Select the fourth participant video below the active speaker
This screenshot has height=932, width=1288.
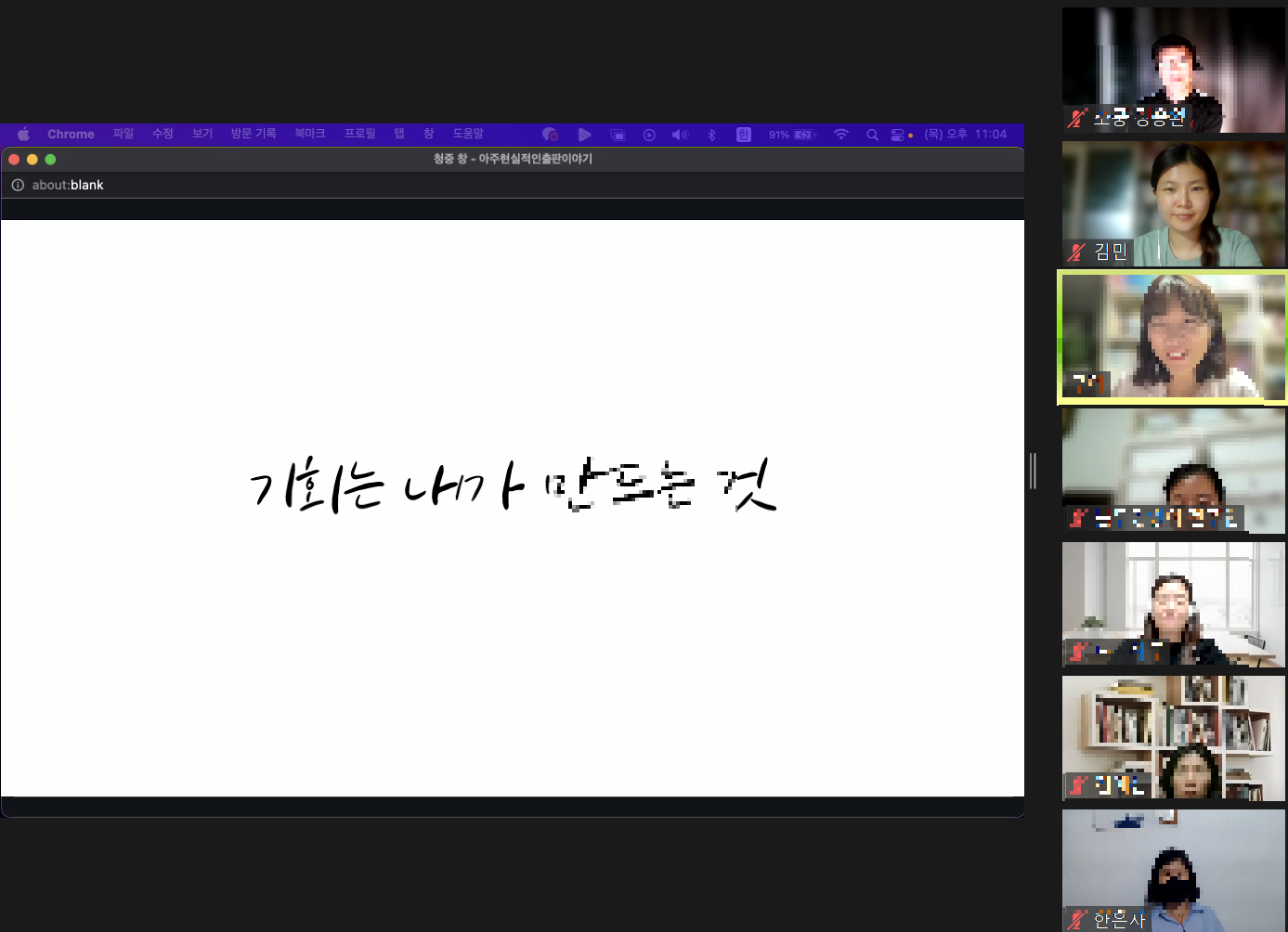click(1174, 471)
